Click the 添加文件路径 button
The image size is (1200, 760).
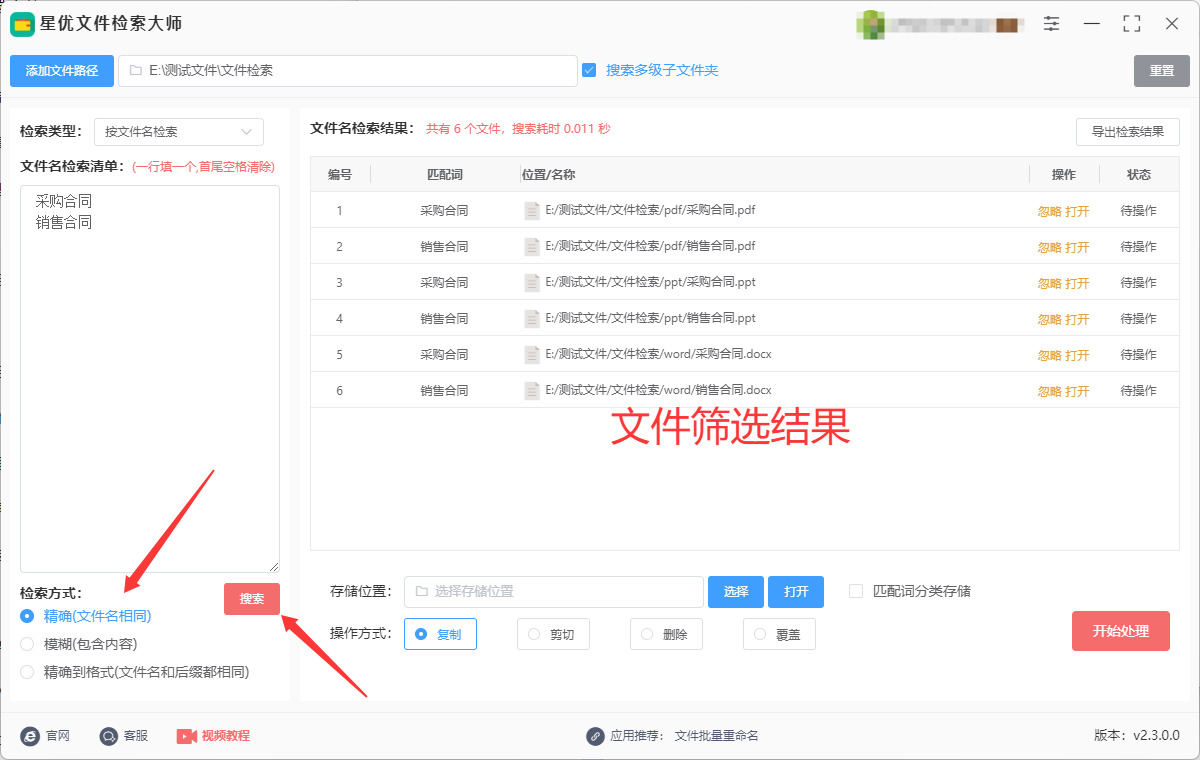[x=62, y=71]
